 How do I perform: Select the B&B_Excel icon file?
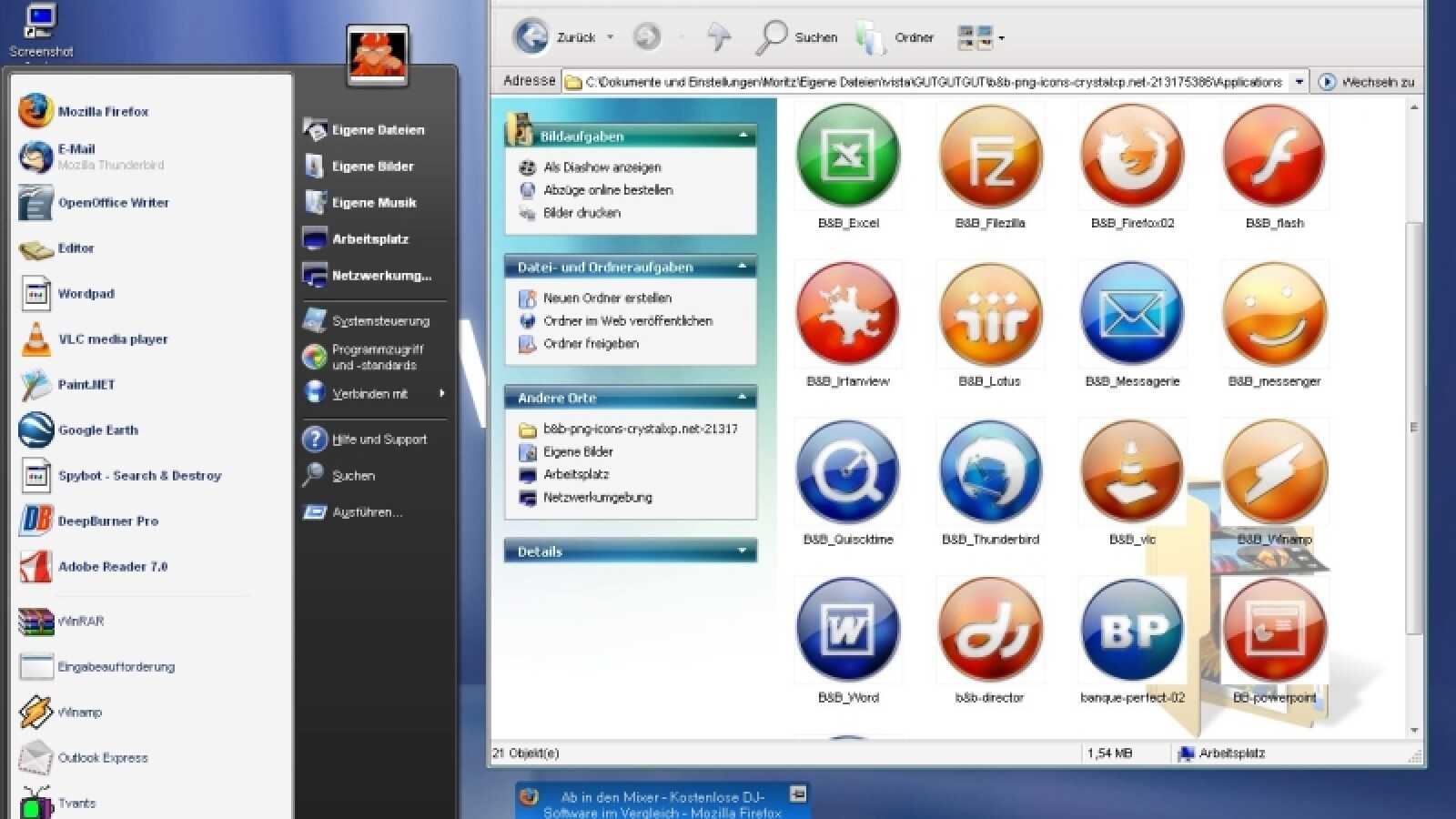tap(848, 157)
